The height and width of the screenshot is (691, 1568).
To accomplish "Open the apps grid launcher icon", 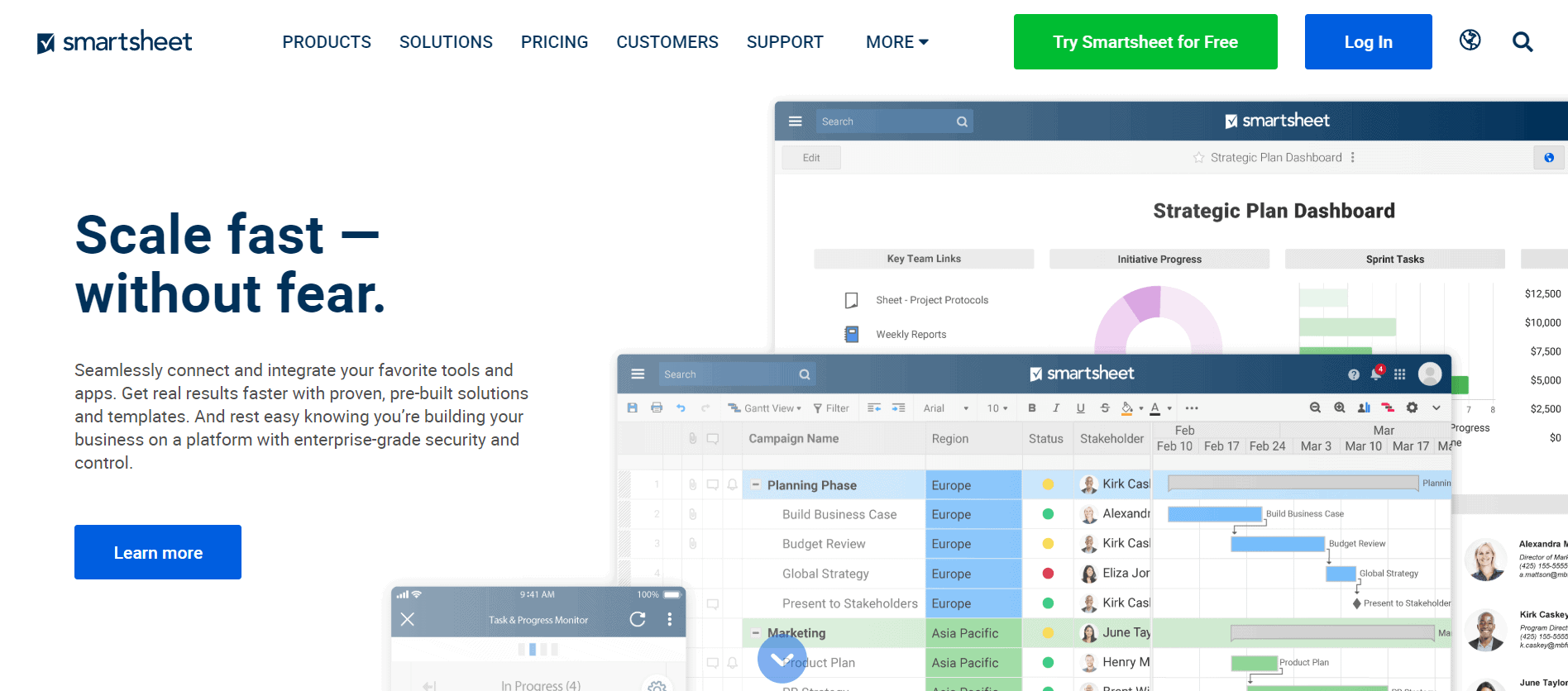I will pos(1399,374).
